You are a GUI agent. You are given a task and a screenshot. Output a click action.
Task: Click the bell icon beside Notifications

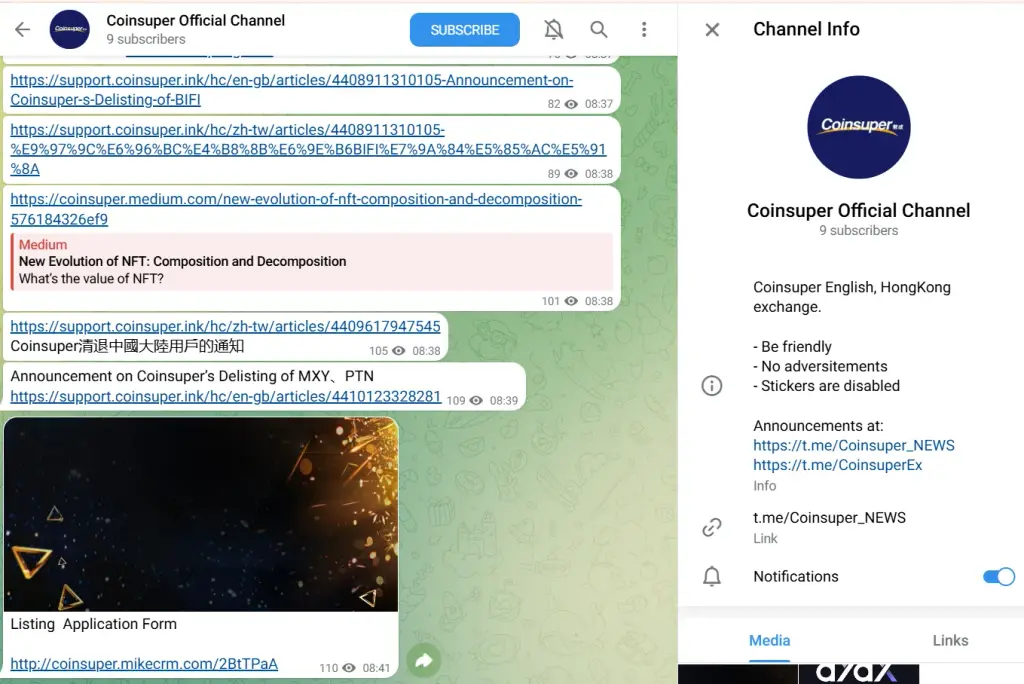pos(712,576)
